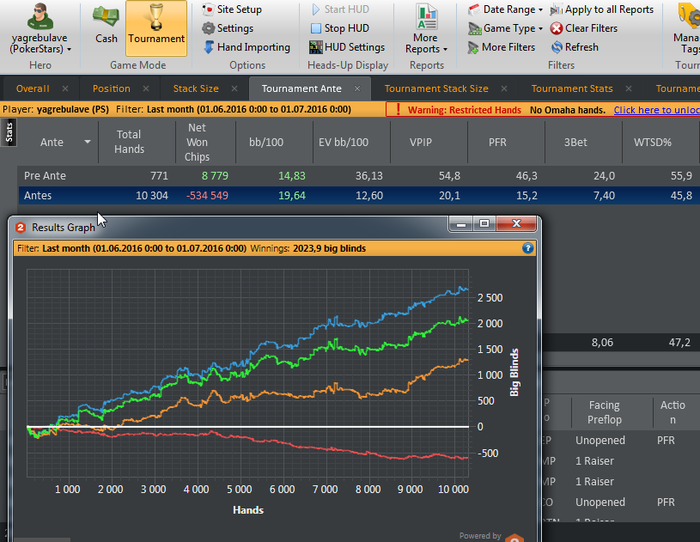
Task: Select the EP Unopened row
Action: [621, 440]
